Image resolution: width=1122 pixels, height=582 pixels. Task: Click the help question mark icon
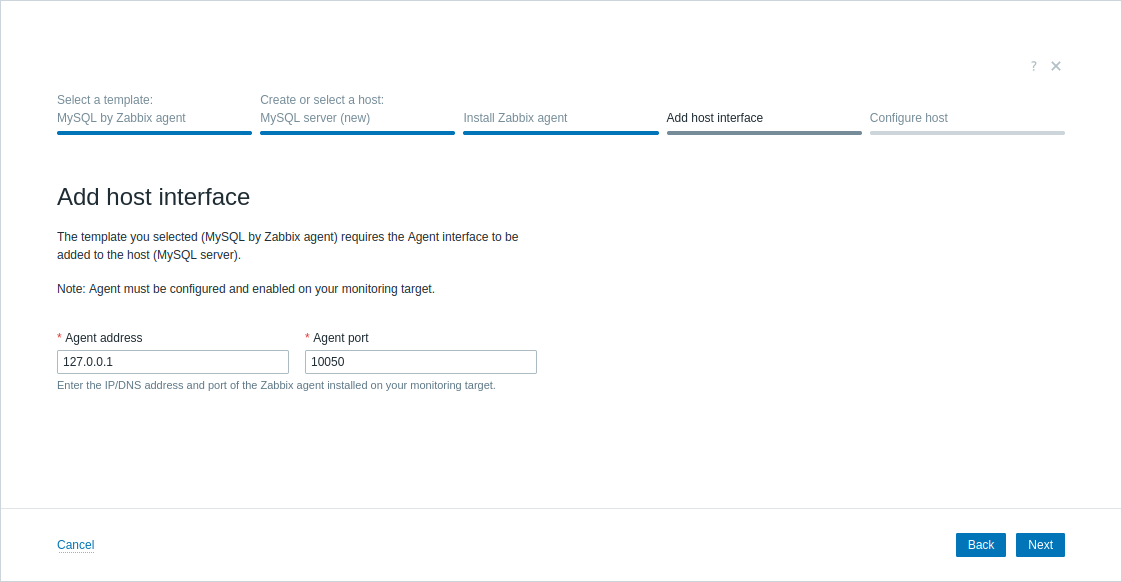pos(1033,66)
